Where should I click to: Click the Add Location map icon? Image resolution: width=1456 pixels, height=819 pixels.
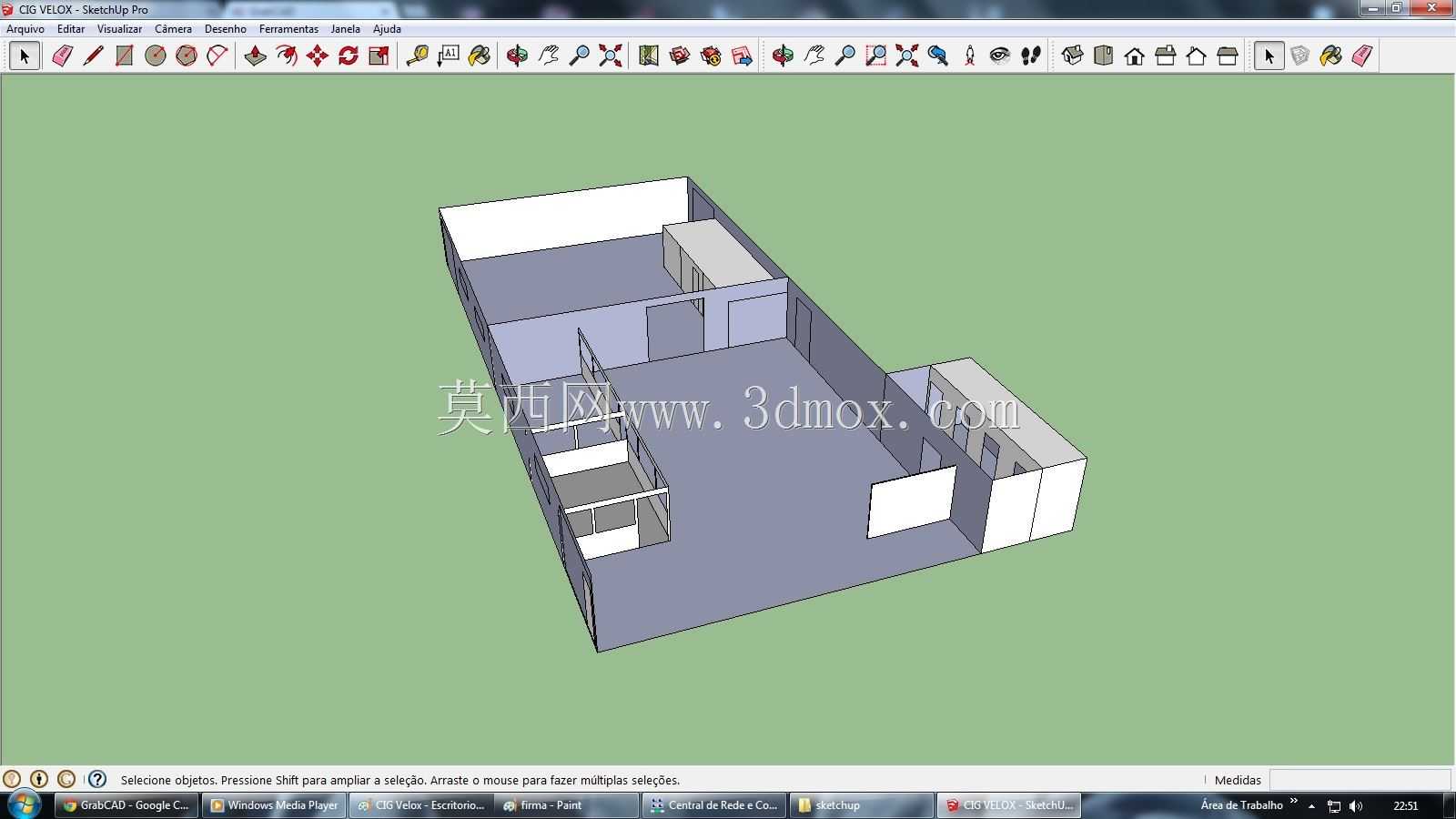tap(648, 56)
